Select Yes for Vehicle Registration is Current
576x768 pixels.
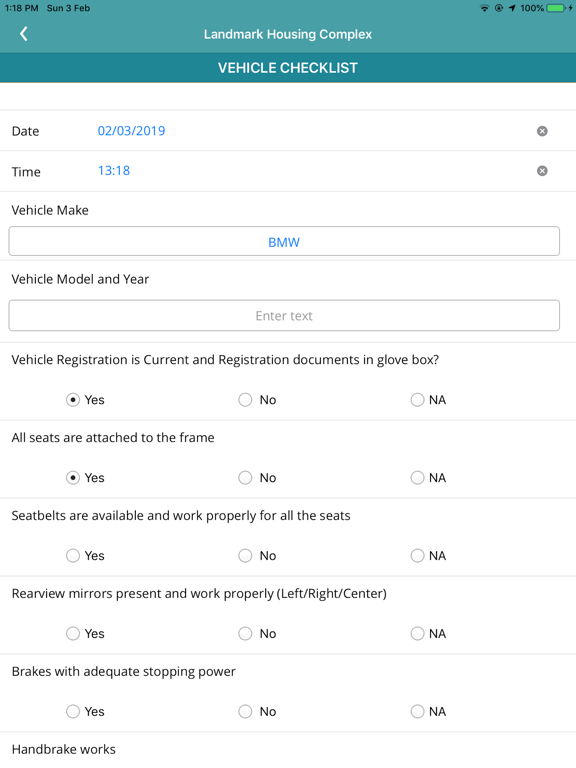coord(73,400)
